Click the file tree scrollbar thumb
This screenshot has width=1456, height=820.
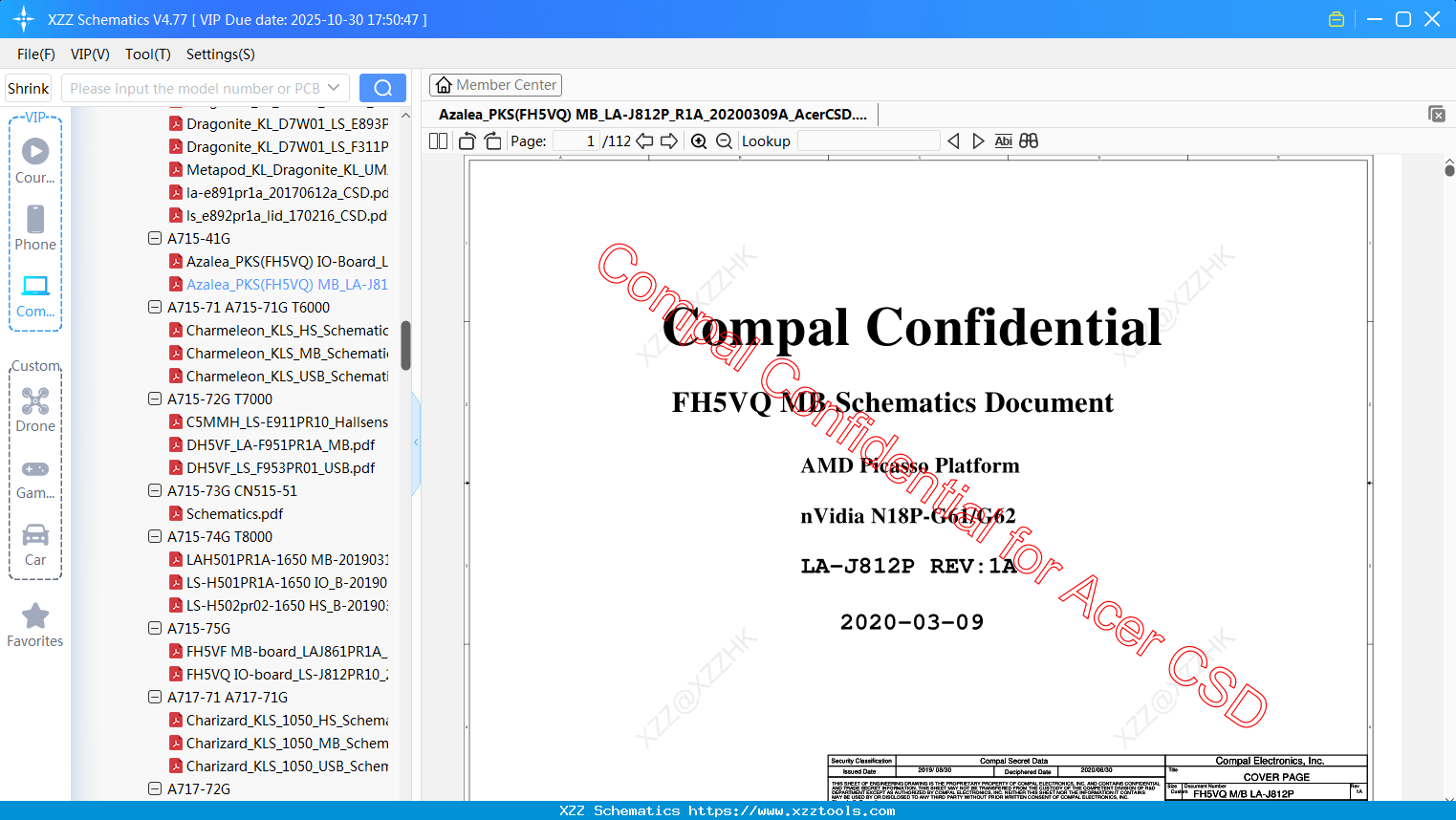click(405, 345)
